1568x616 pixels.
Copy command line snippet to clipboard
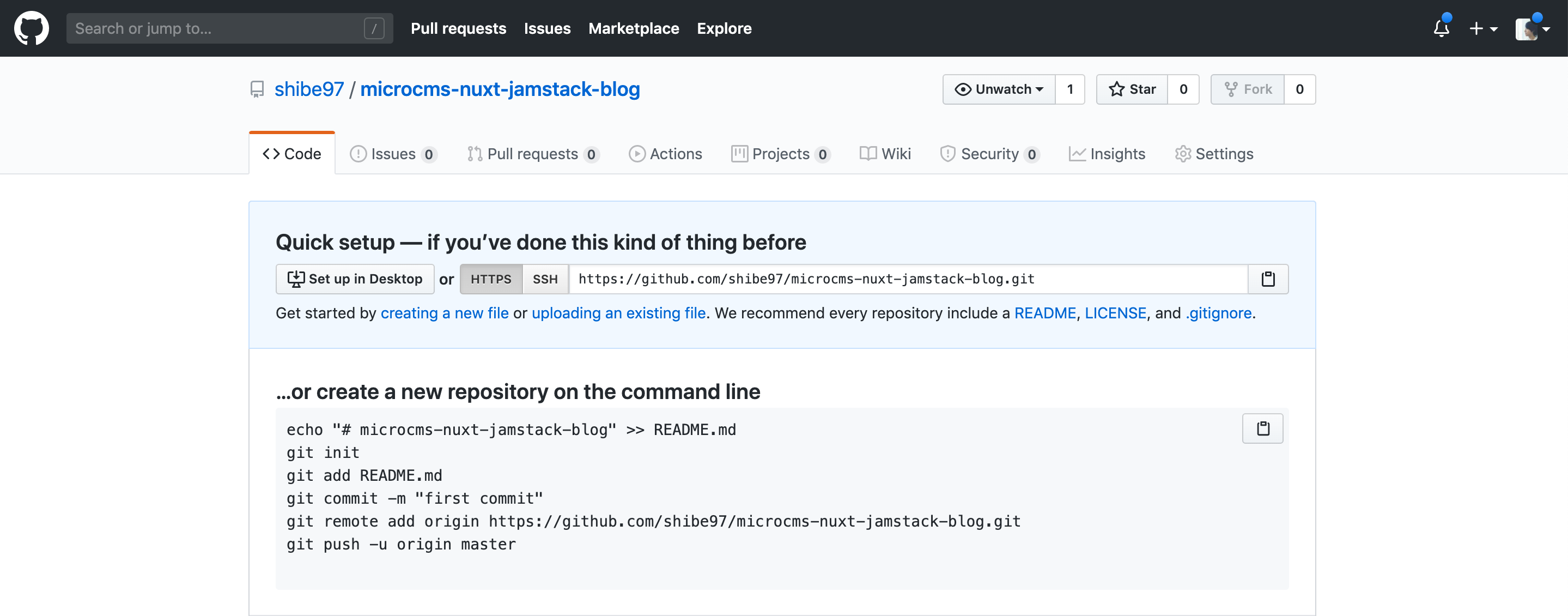pyautogui.click(x=1262, y=428)
